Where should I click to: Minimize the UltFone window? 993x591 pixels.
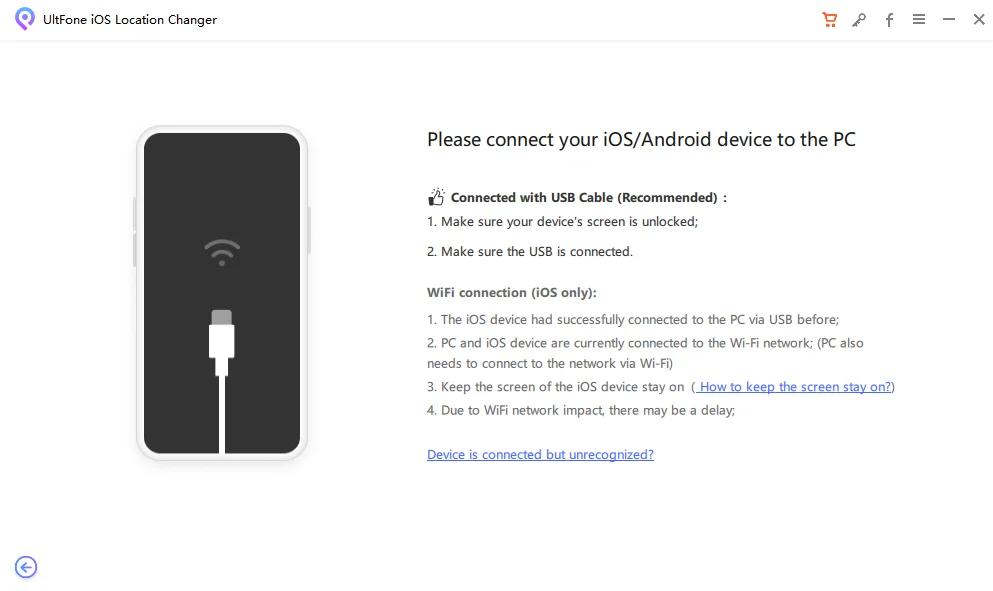pyautogui.click(x=949, y=20)
